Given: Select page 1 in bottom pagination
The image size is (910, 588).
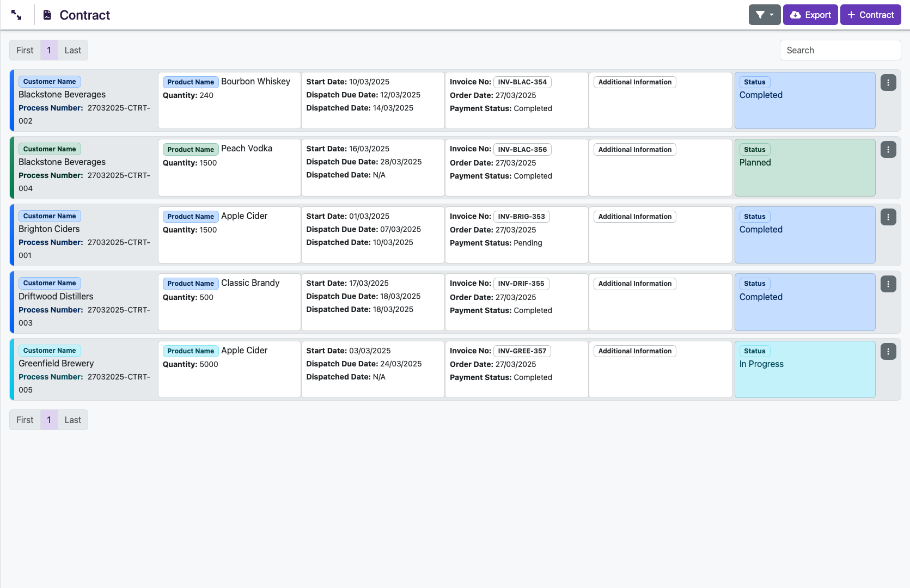Looking at the screenshot, I should (49, 420).
